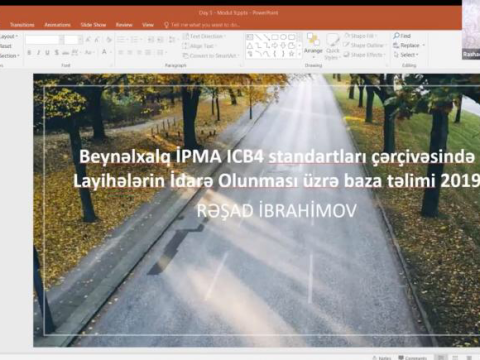Click the Reset slide button
This screenshot has width=480, height=360.
6,46
